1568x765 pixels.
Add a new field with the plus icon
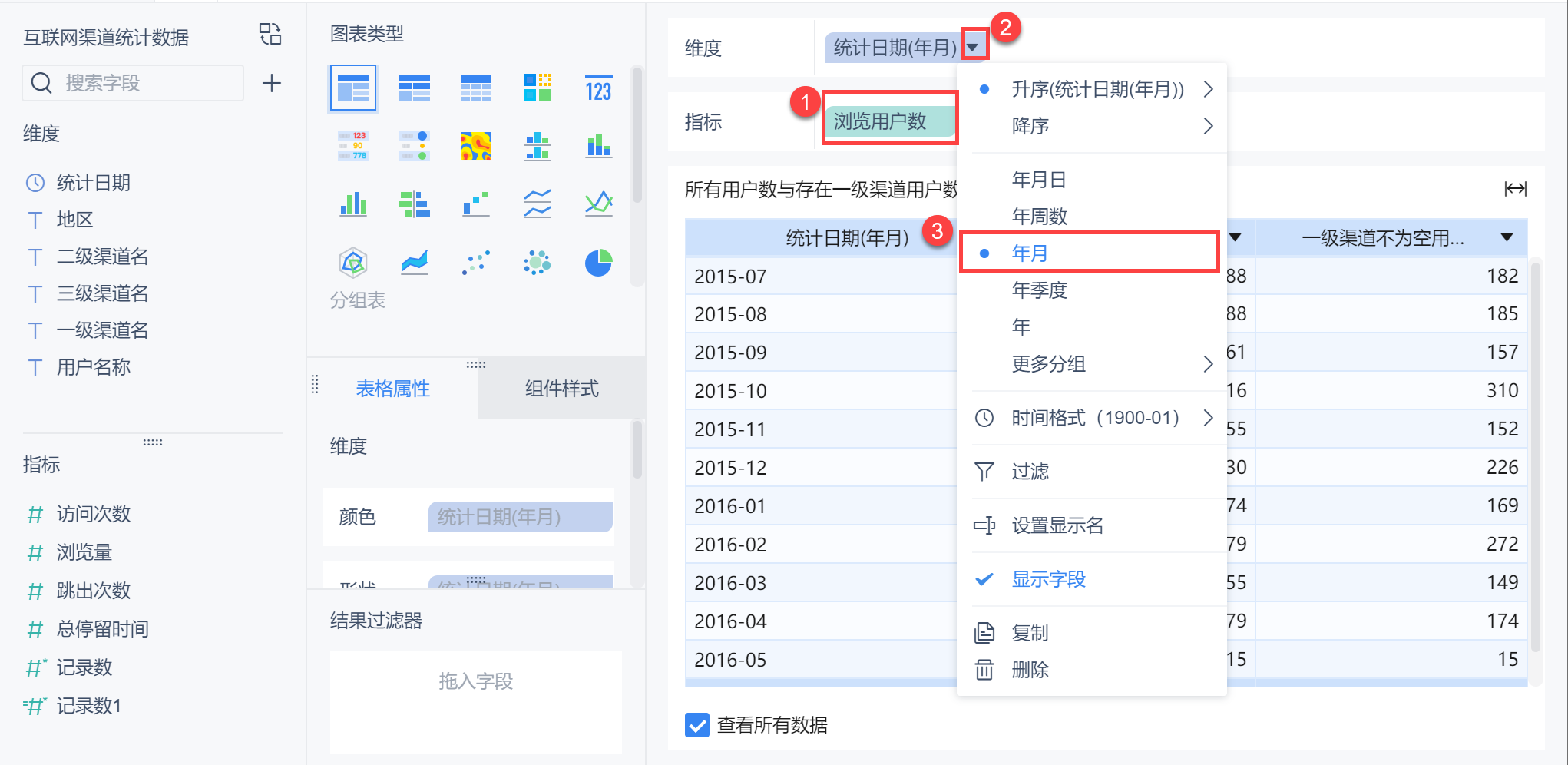(272, 83)
